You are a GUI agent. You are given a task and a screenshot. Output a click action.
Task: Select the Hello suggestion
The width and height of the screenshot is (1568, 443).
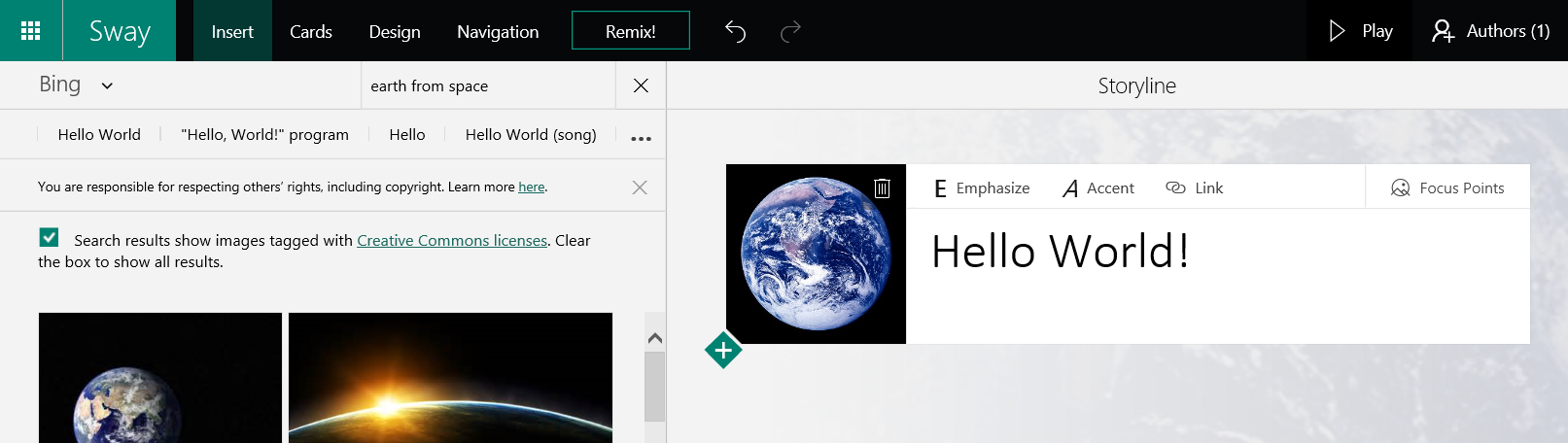click(x=407, y=134)
